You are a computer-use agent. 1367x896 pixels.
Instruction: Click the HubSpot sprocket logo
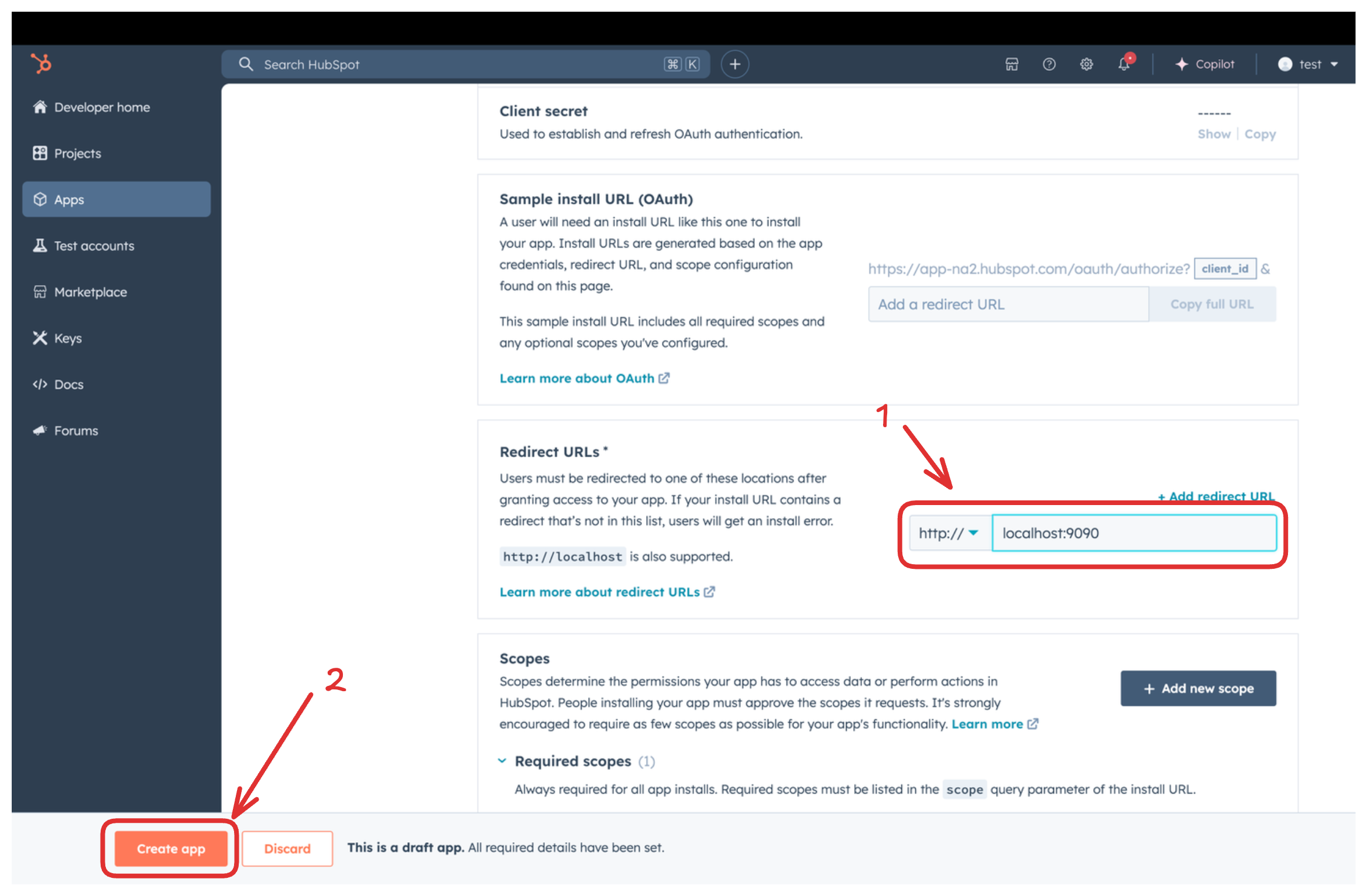point(41,63)
